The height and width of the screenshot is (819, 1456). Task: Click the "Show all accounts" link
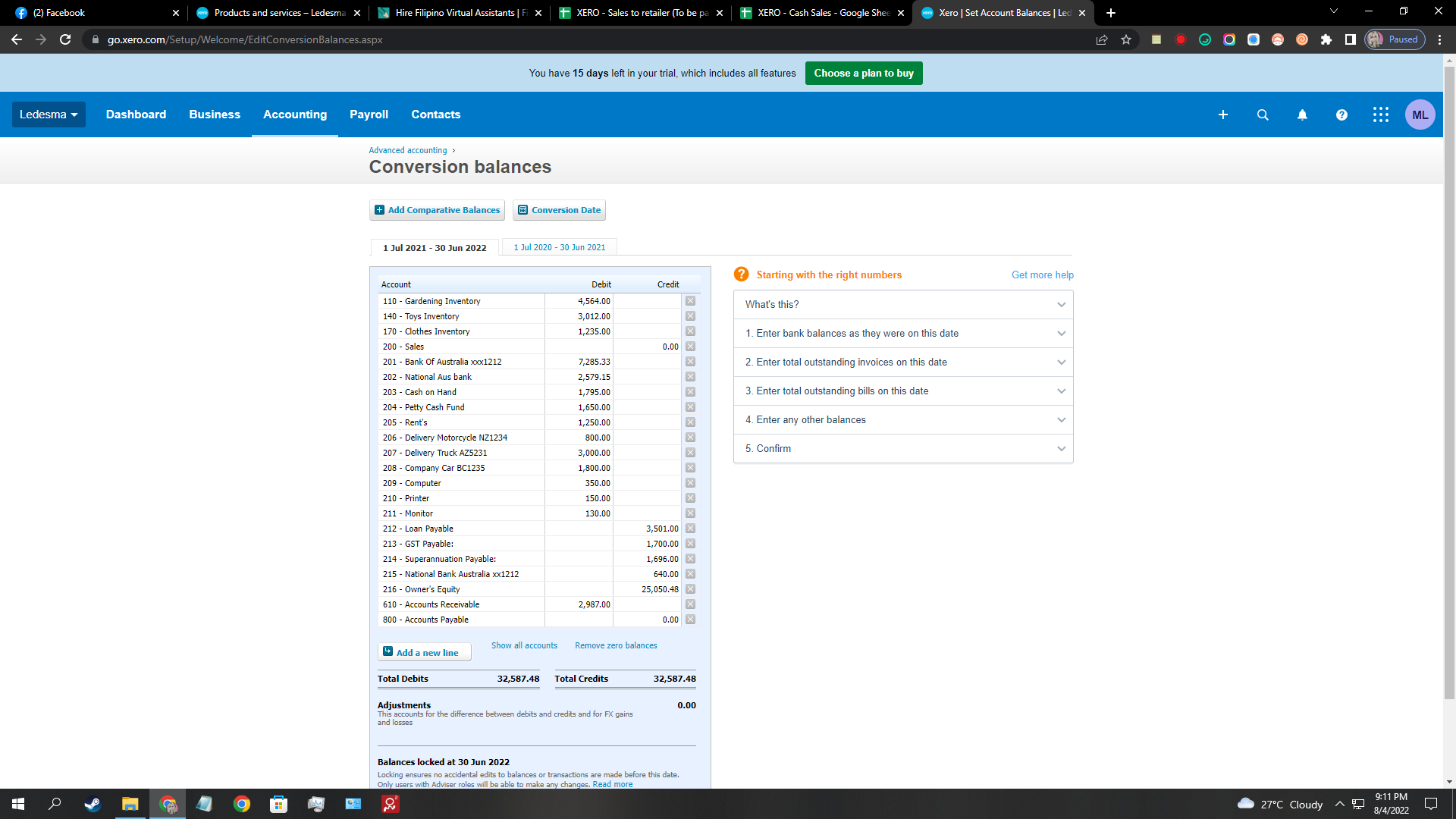tap(524, 645)
